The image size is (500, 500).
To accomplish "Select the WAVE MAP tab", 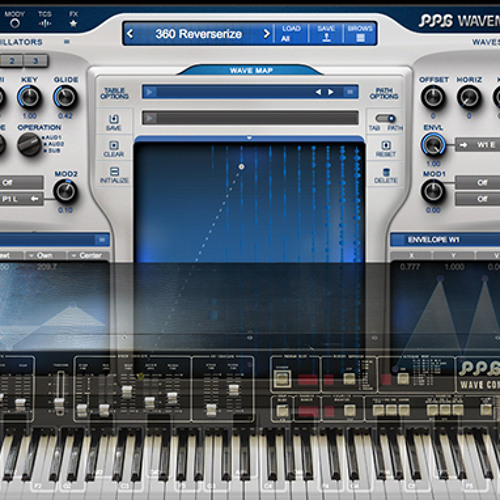I will 251,70.
